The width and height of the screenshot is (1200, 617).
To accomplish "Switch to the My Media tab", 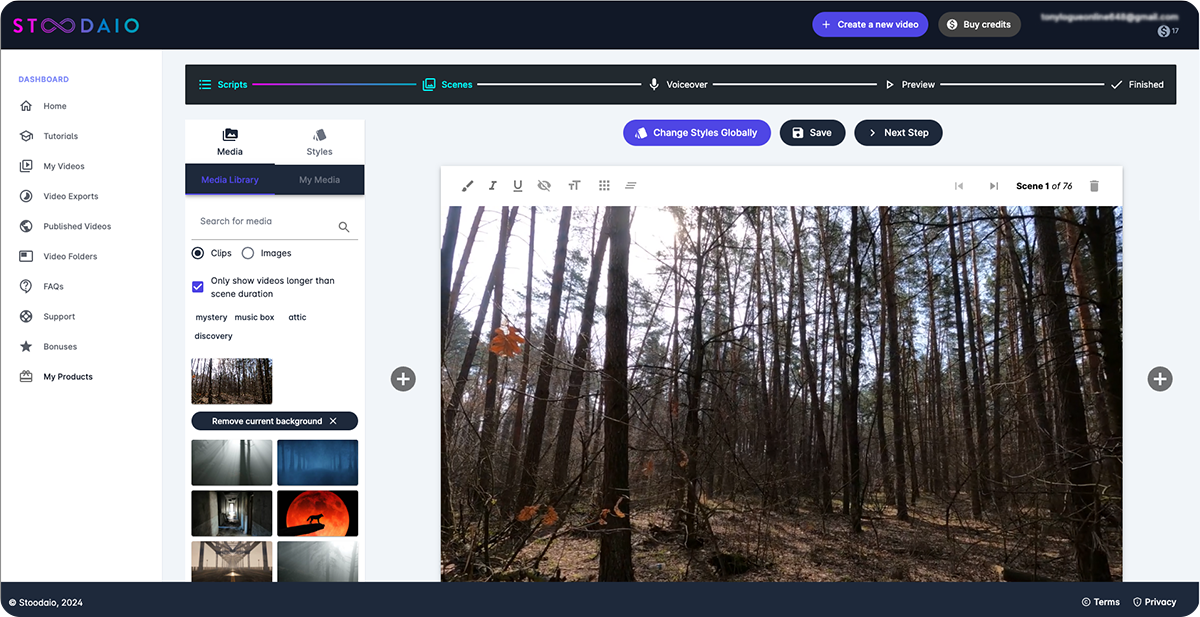I will tap(319, 180).
